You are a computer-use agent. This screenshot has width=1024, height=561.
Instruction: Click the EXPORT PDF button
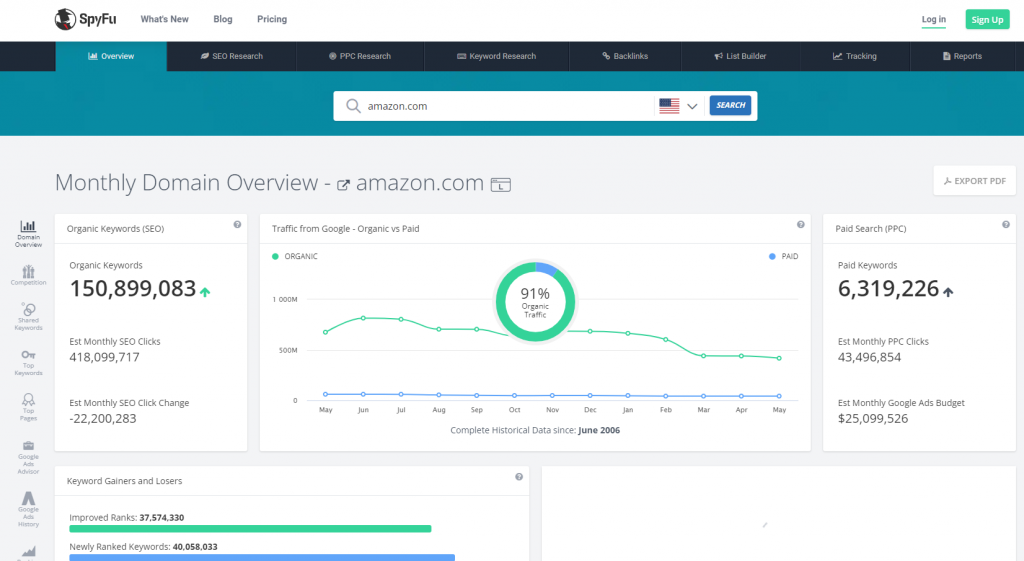coord(974,181)
